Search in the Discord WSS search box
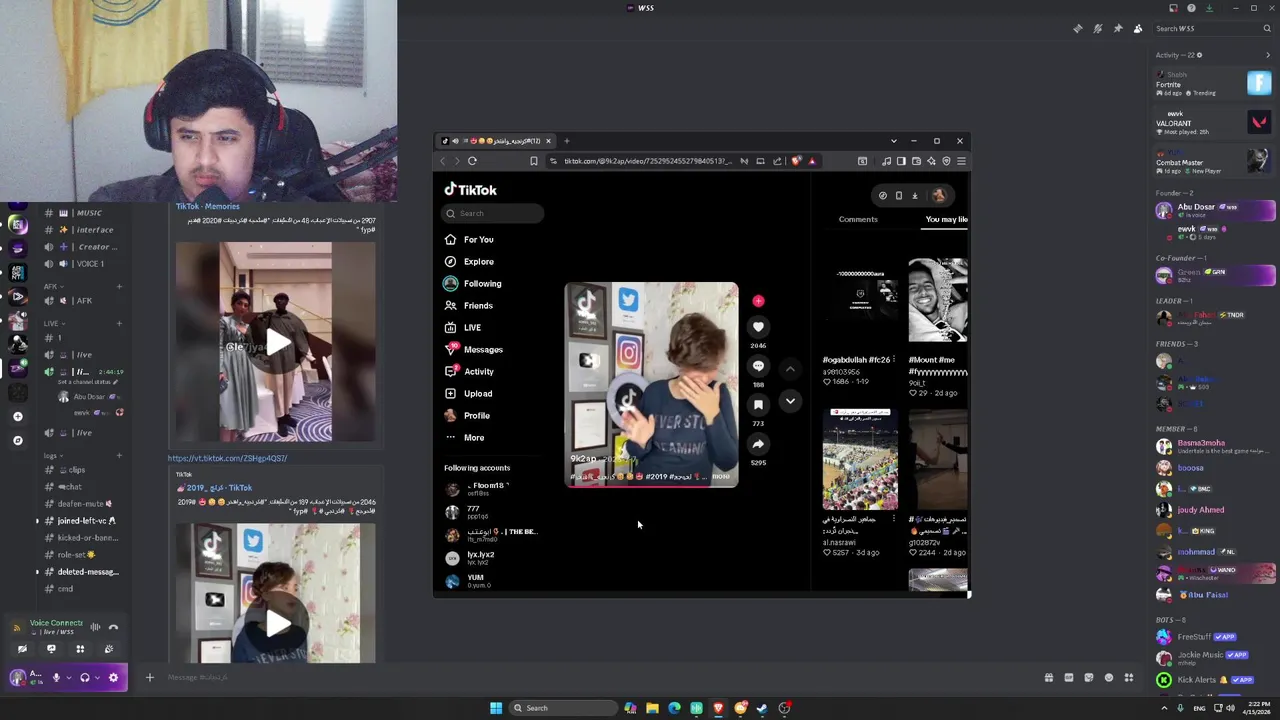 (x=1212, y=29)
